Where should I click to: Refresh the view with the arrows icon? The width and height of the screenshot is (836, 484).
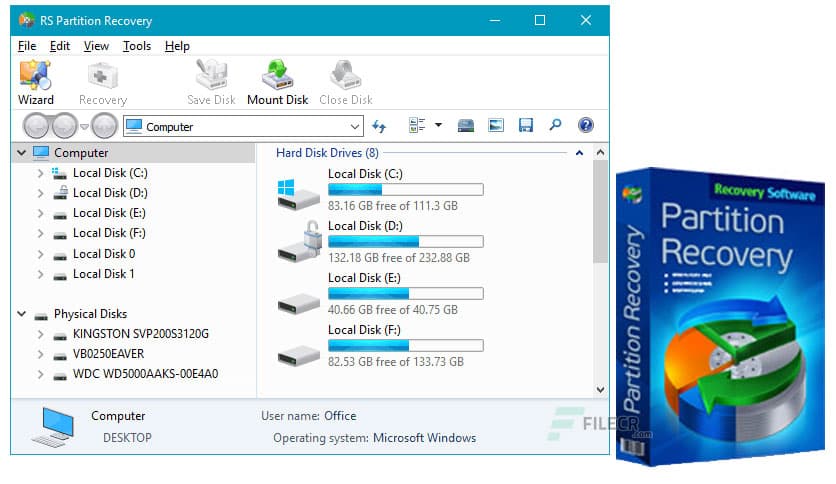tap(379, 126)
